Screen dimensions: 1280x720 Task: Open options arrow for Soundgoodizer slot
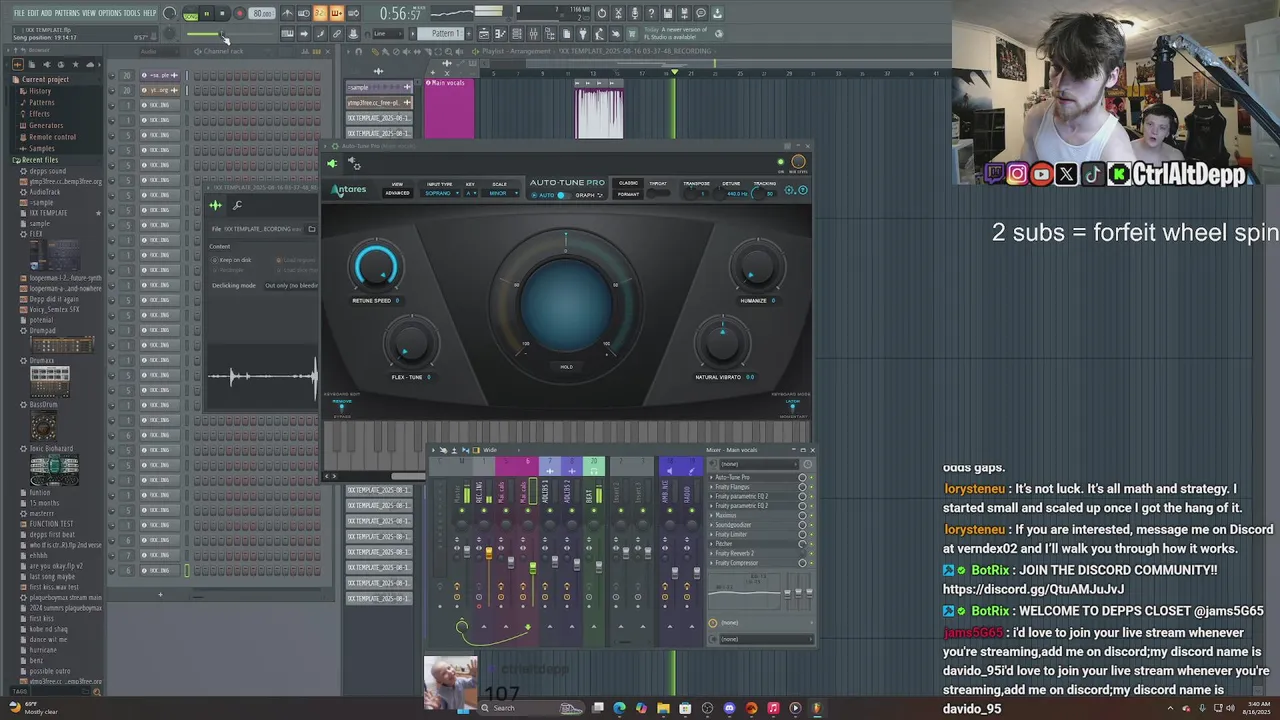click(x=712, y=525)
